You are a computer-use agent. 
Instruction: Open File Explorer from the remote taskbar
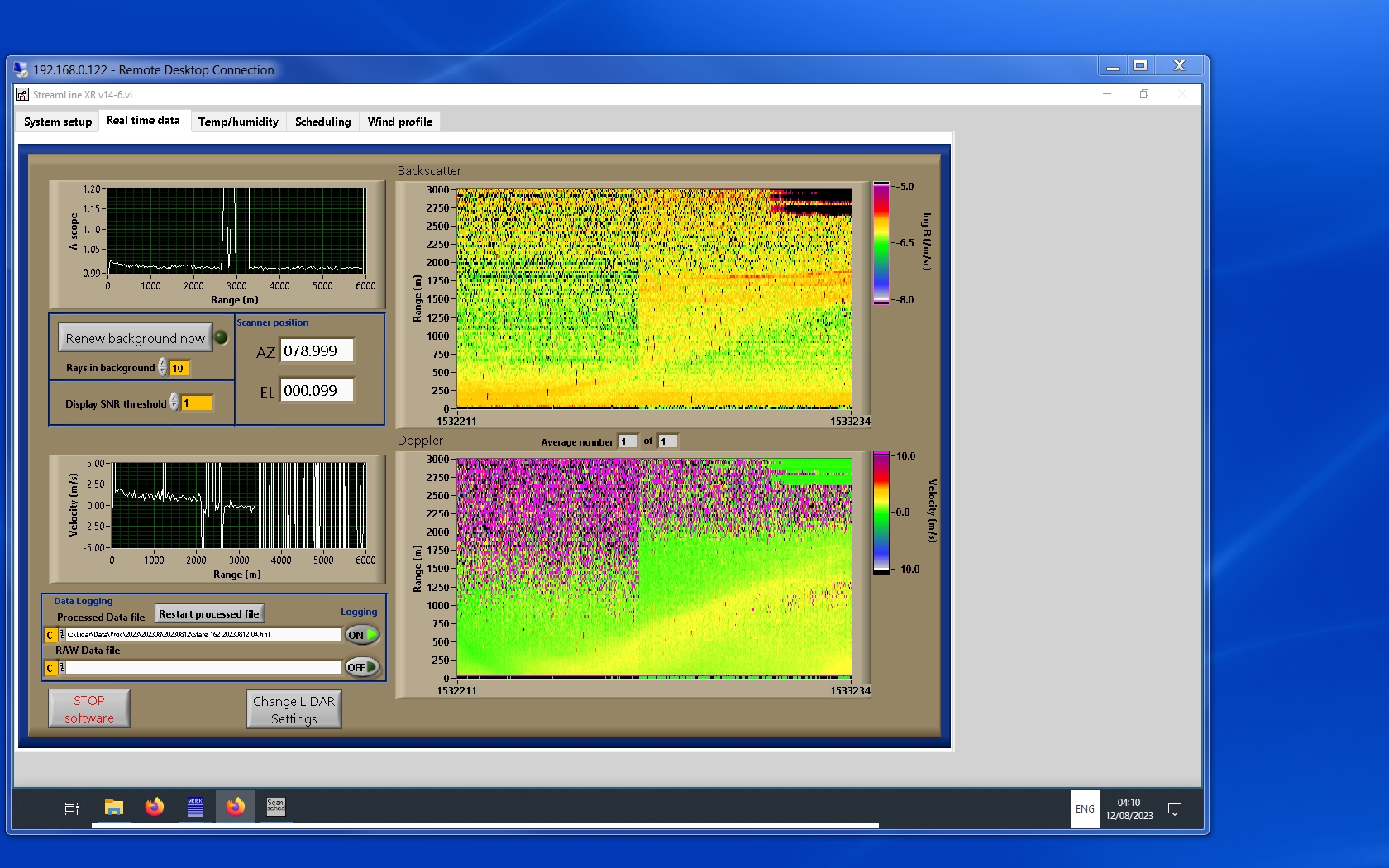coord(114,807)
